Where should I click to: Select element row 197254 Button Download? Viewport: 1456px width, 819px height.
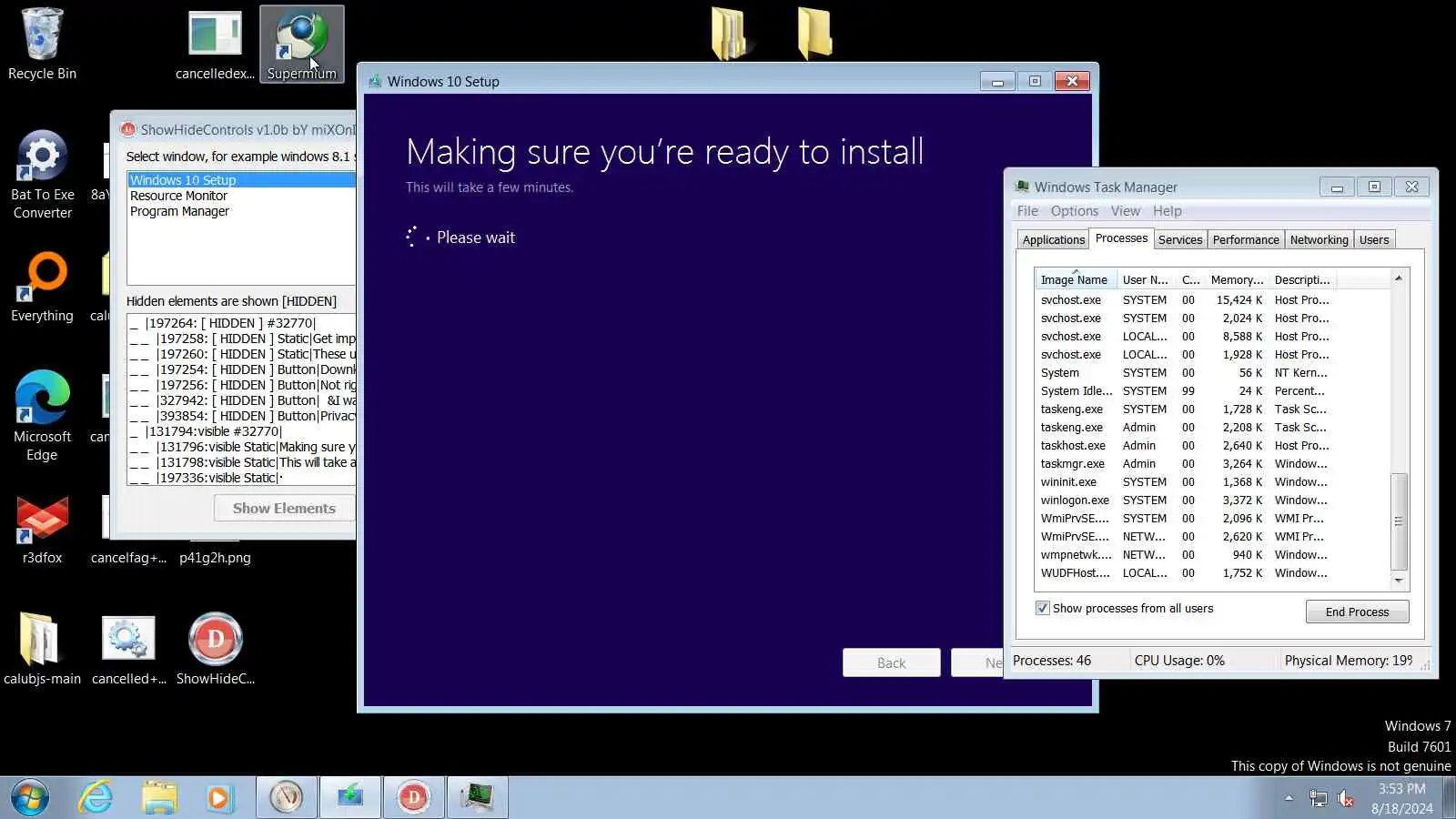coord(241,369)
